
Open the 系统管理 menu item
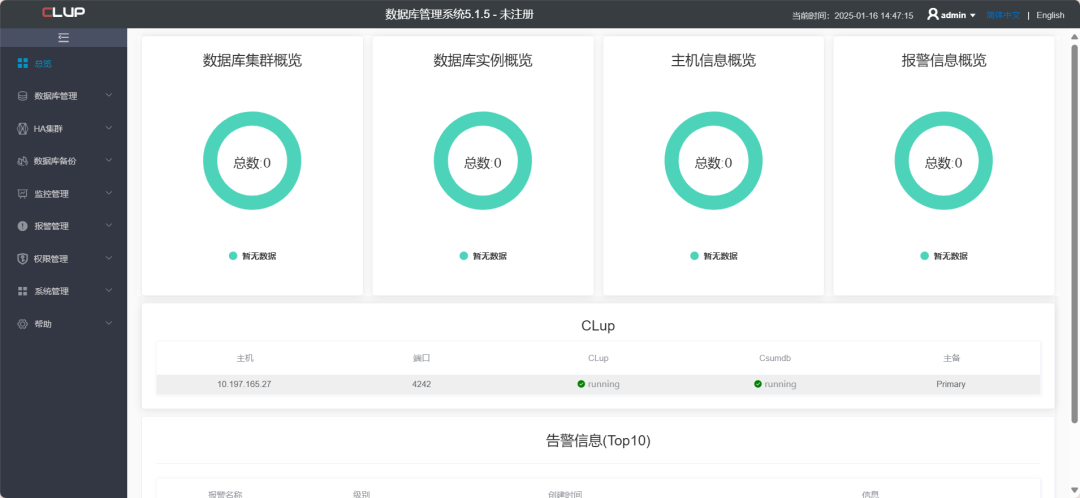pos(63,291)
